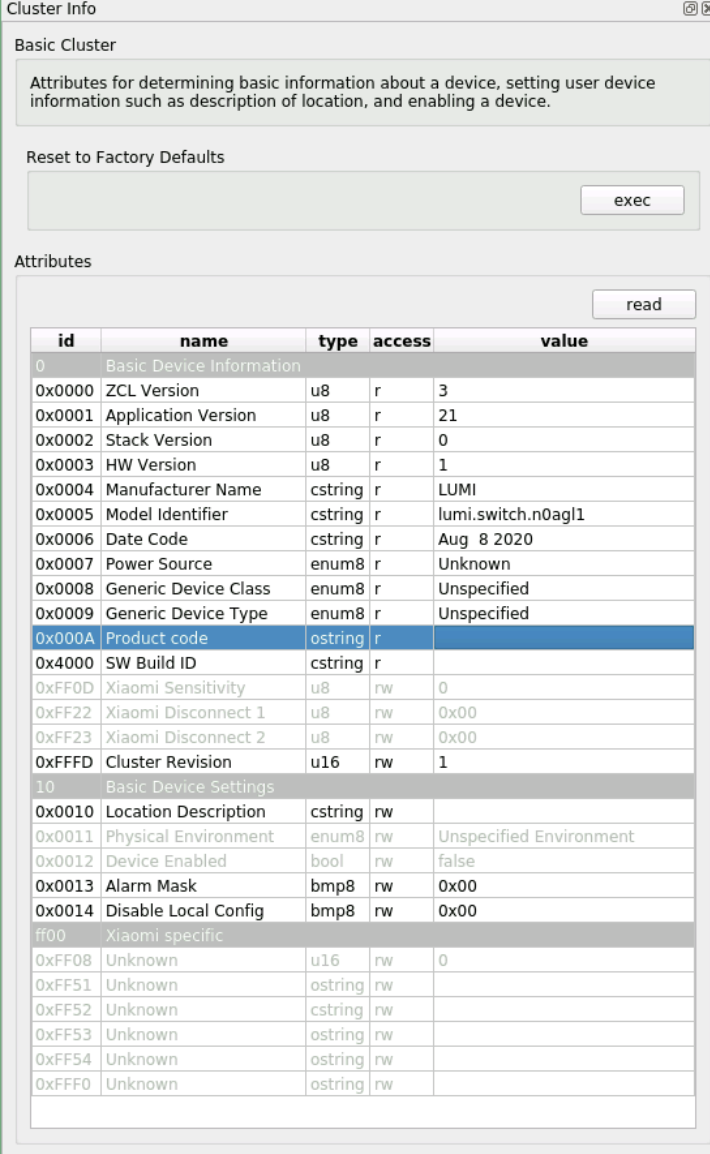Click the 0xFFF0 id cell
Screen dimensions: 710x1154
[66, 1084]
